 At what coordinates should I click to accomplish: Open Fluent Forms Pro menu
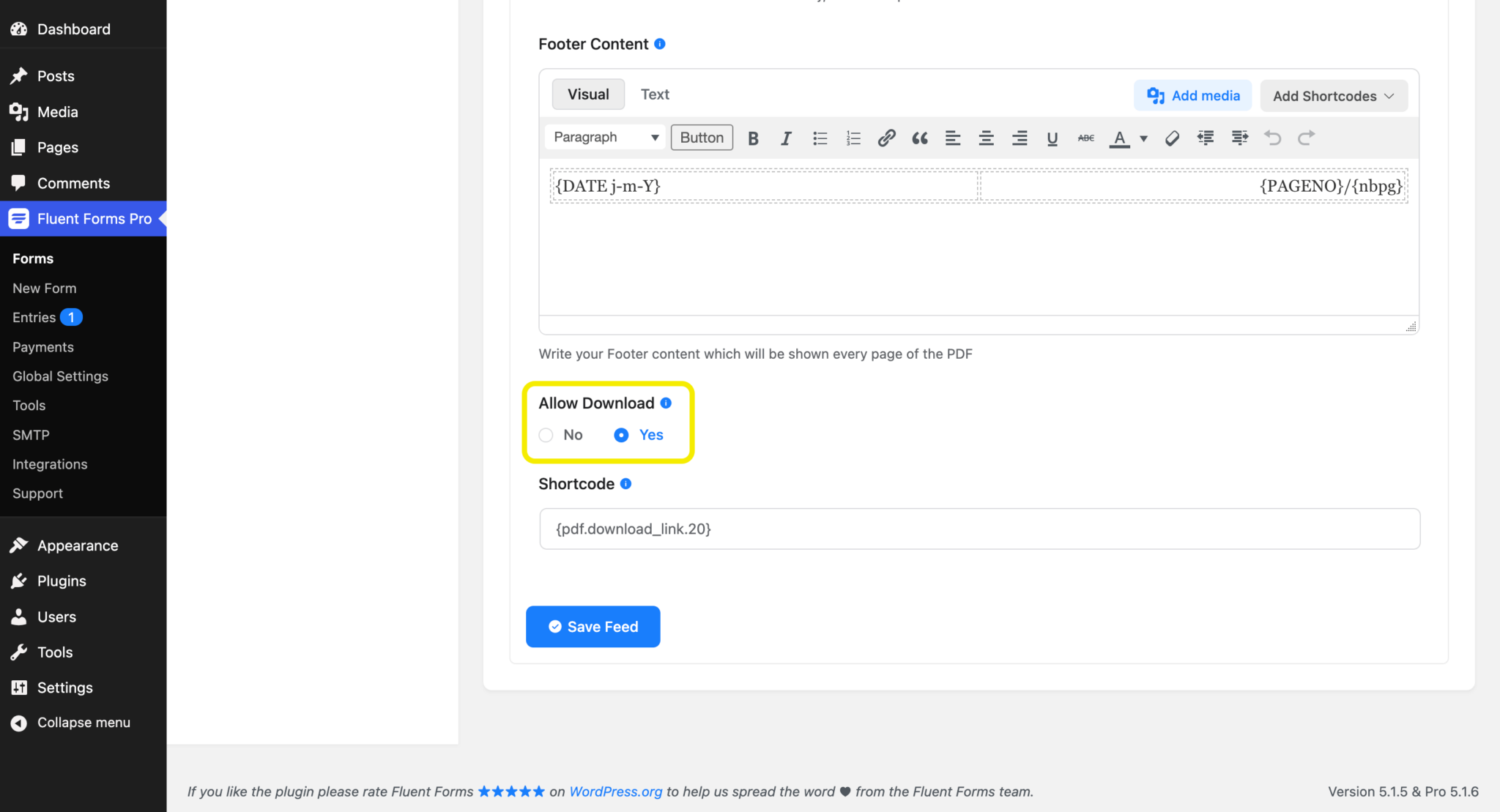83,219
